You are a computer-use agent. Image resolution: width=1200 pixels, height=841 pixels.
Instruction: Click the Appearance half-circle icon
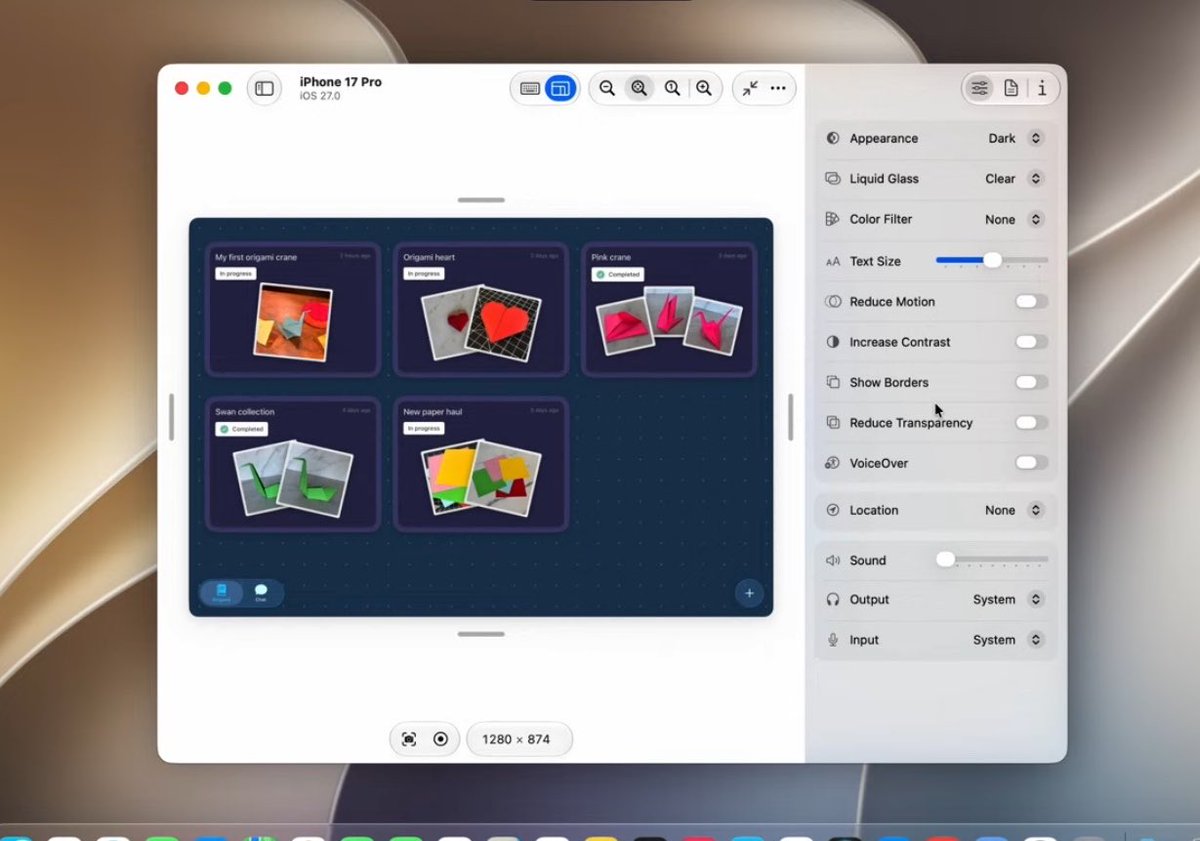click(x=833, y=138)
